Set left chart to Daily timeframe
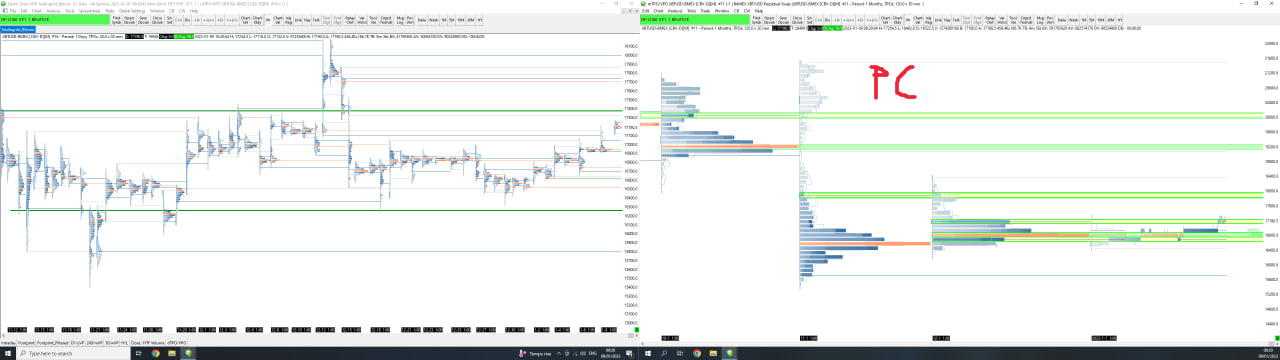The width and height of the screenshot is (1280, 360). click(422, 20)
